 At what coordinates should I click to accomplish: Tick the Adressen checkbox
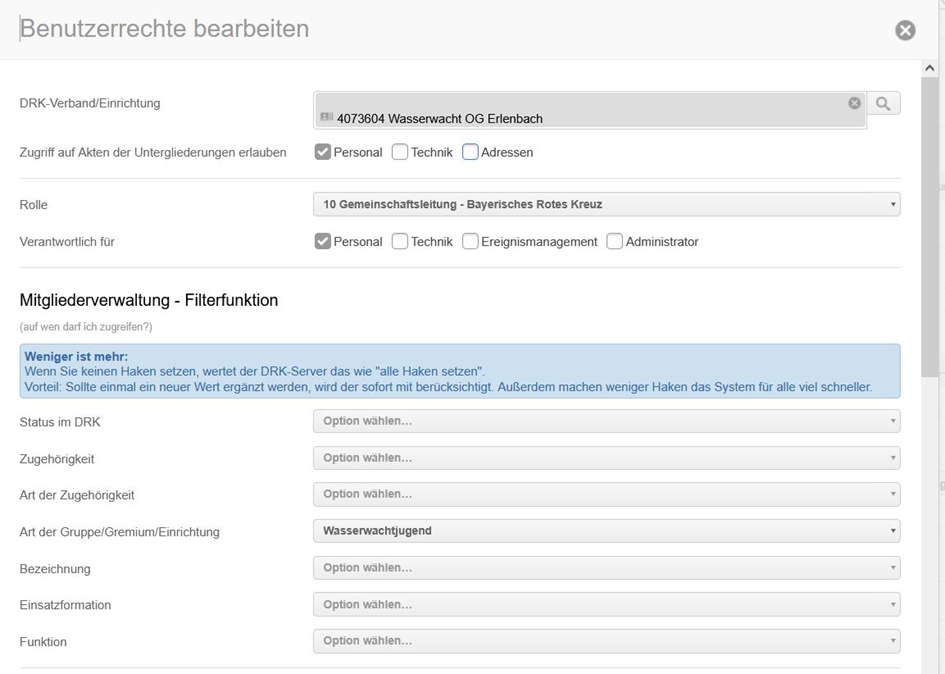point(470,153)
